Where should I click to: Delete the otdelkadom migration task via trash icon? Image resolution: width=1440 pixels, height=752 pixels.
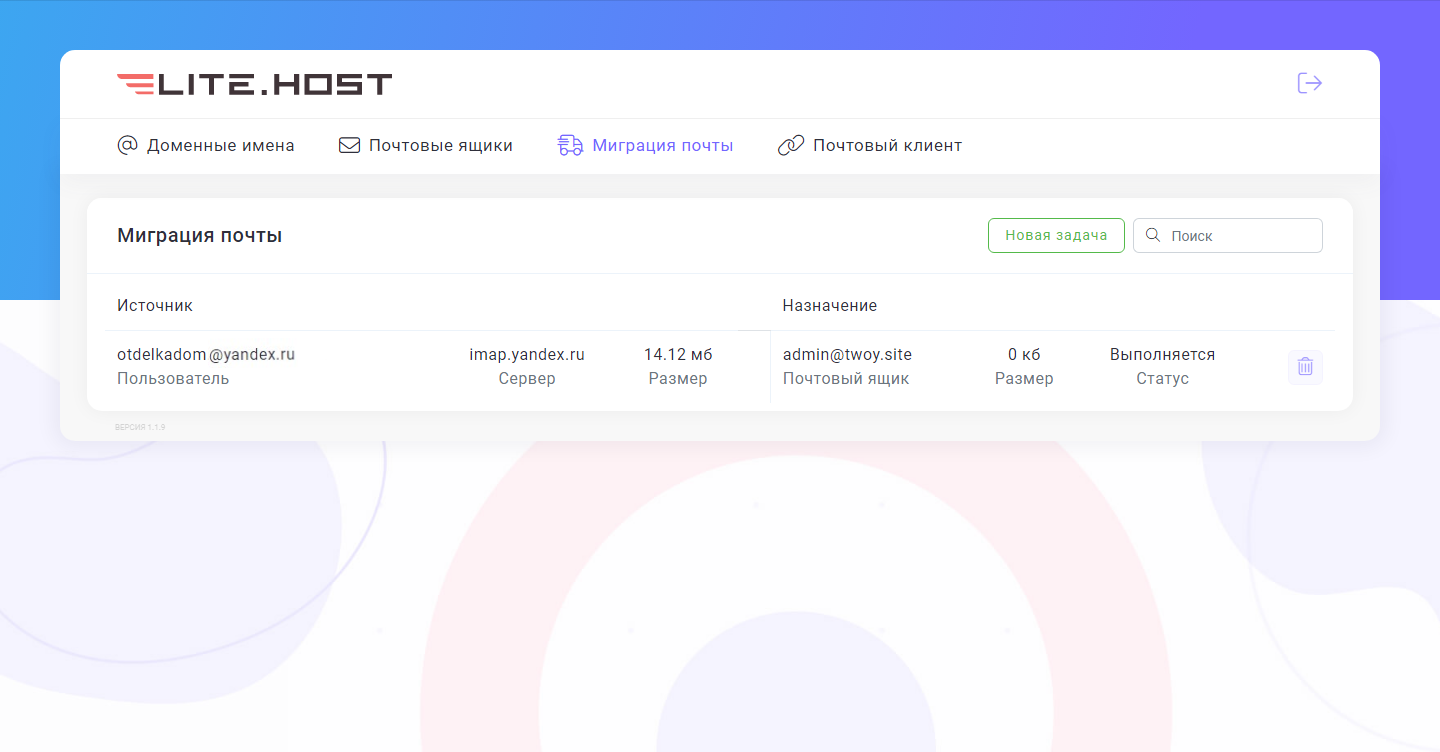(1305, 367)
